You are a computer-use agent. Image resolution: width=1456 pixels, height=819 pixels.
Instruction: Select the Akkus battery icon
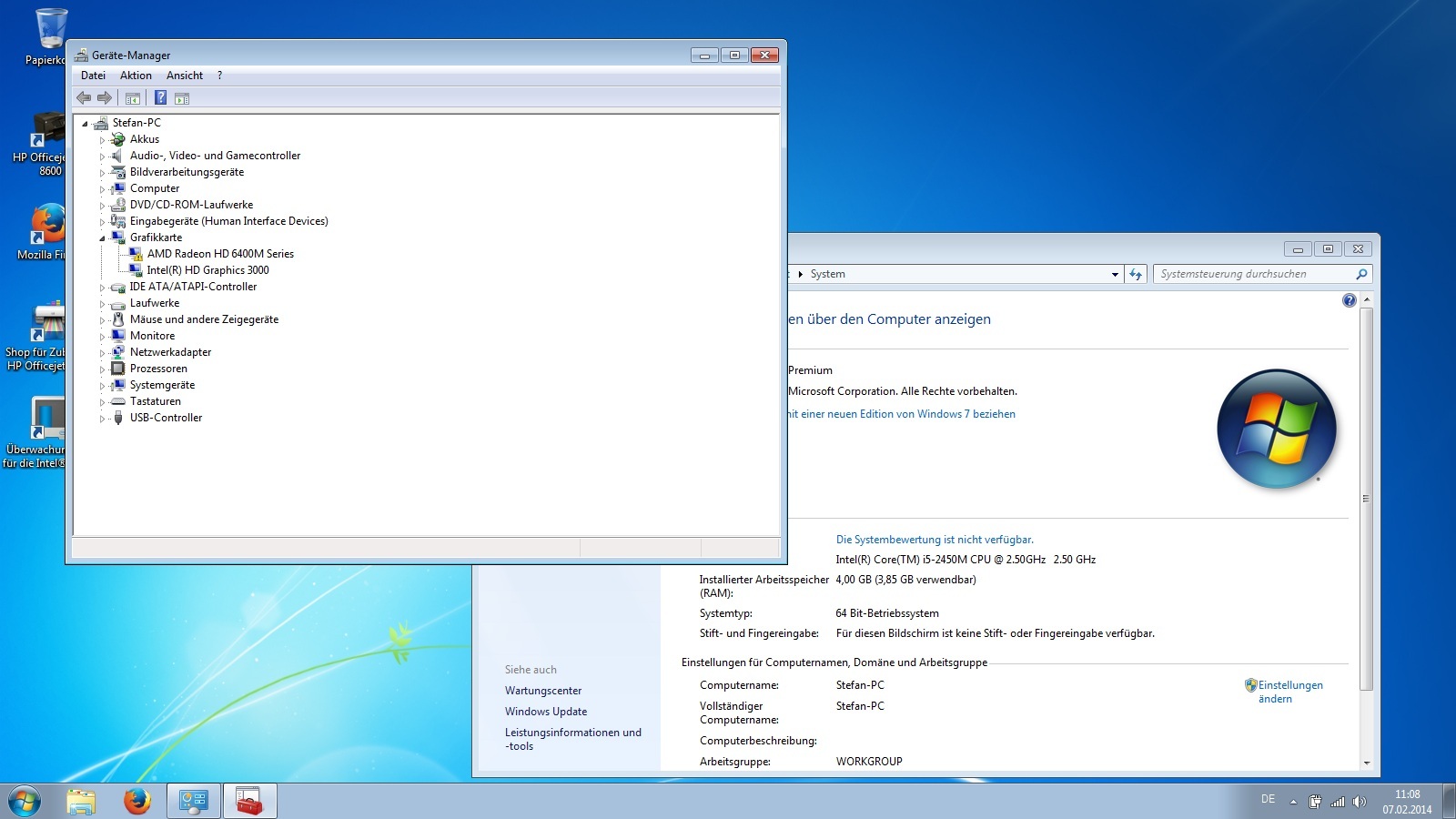[x=117, y=139]
